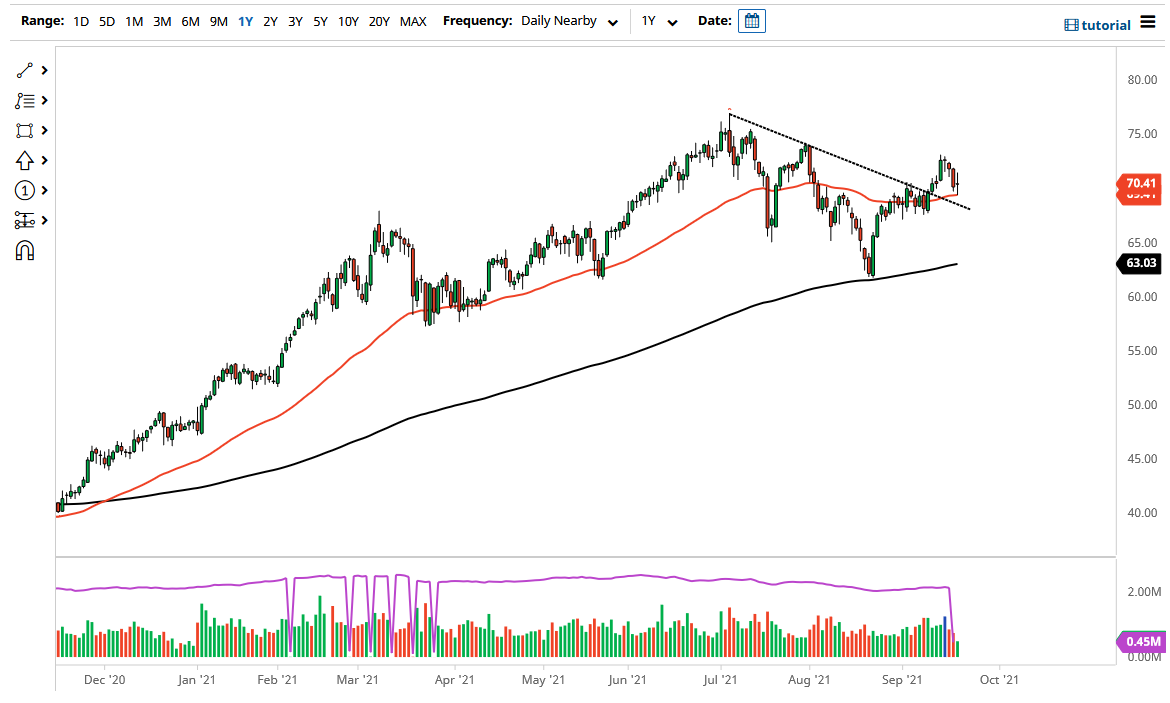Expand the trendline tool options chevron
Image resolution: width=1170 pixels, height=703 pixels.
click(42, 70)
